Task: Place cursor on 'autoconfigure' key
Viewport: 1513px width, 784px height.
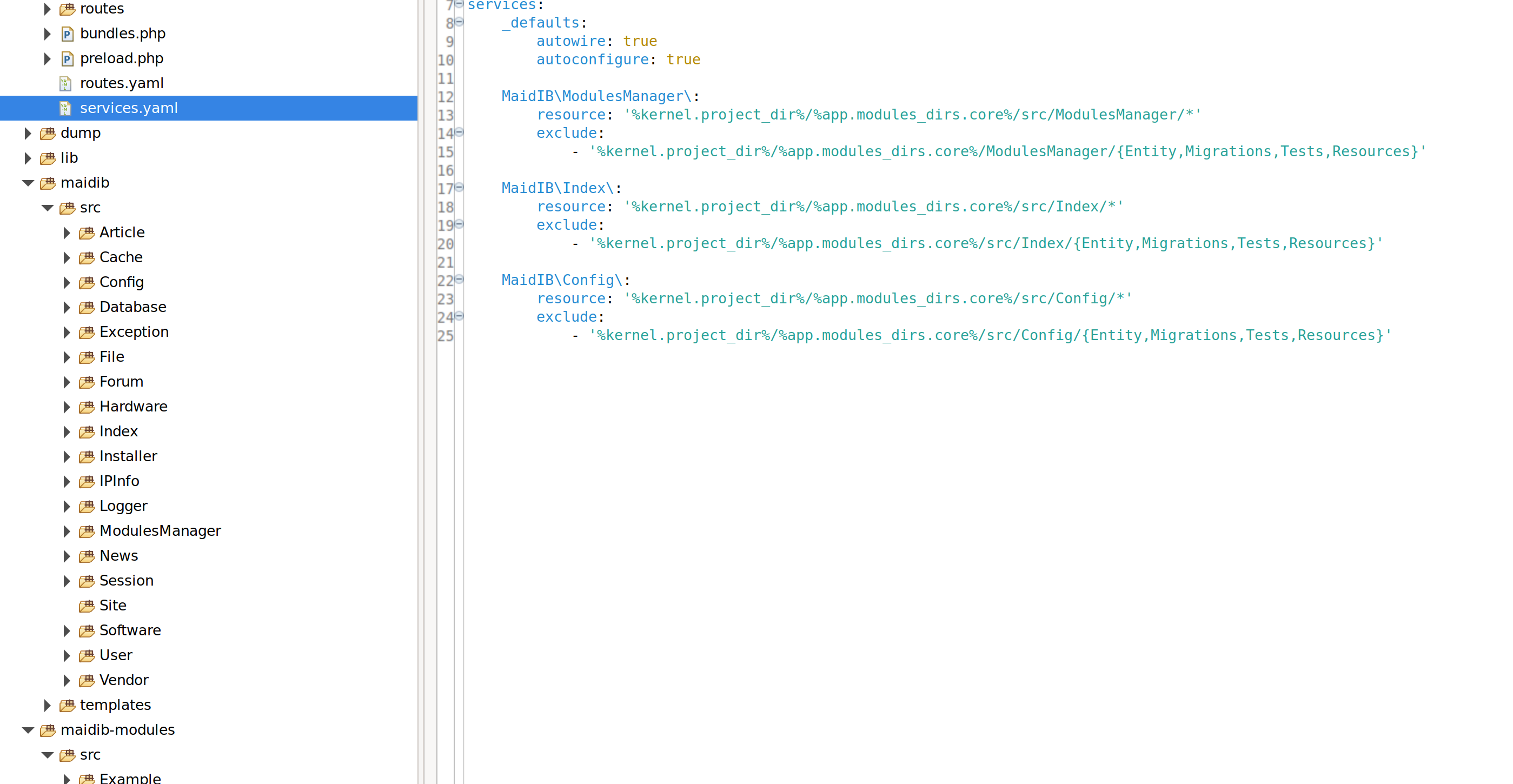Action: point(593,60)
